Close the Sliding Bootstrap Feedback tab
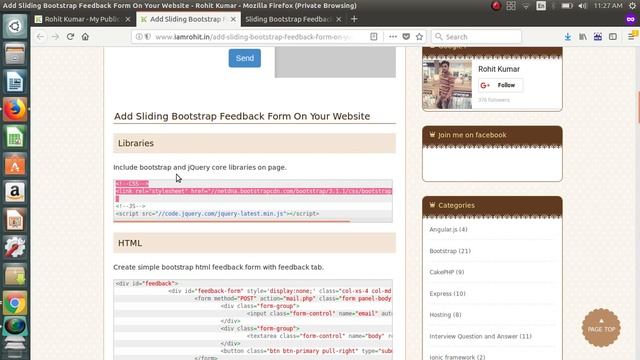 (x=338, y=19)
